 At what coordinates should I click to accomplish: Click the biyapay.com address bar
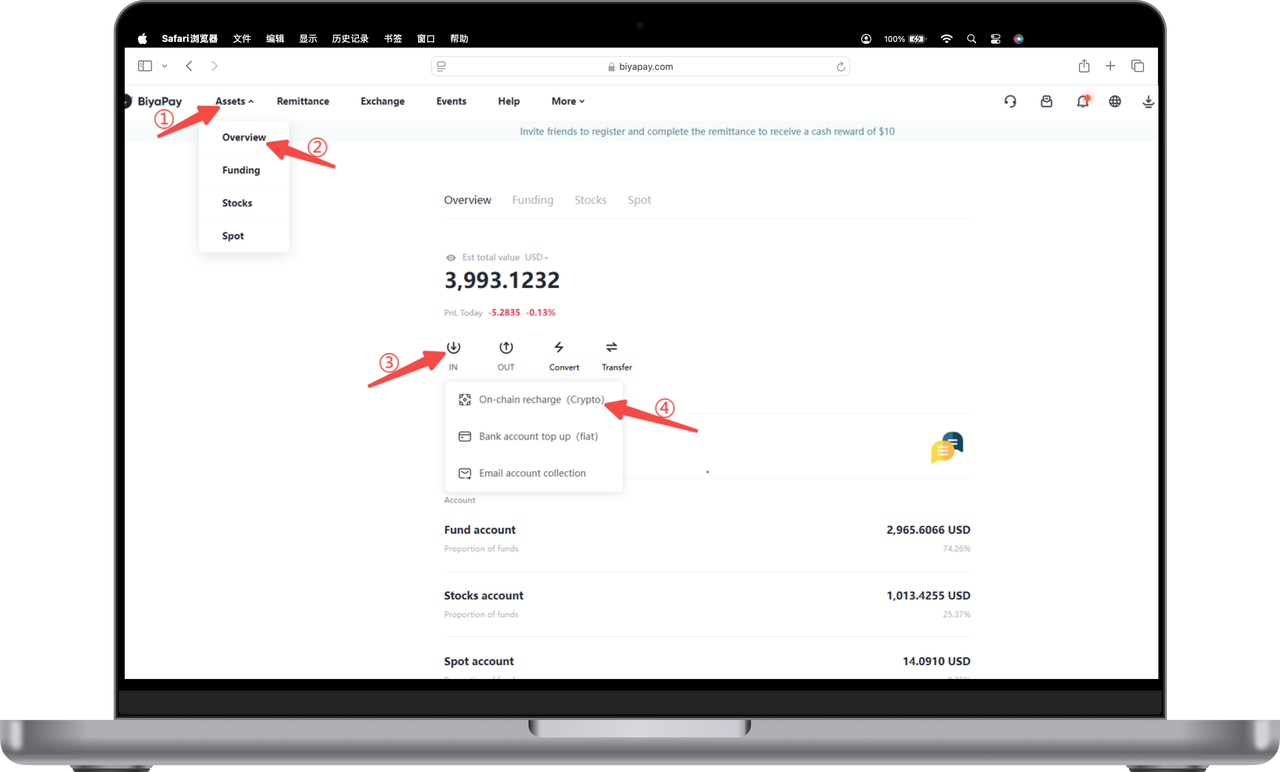tap(640, 67)
